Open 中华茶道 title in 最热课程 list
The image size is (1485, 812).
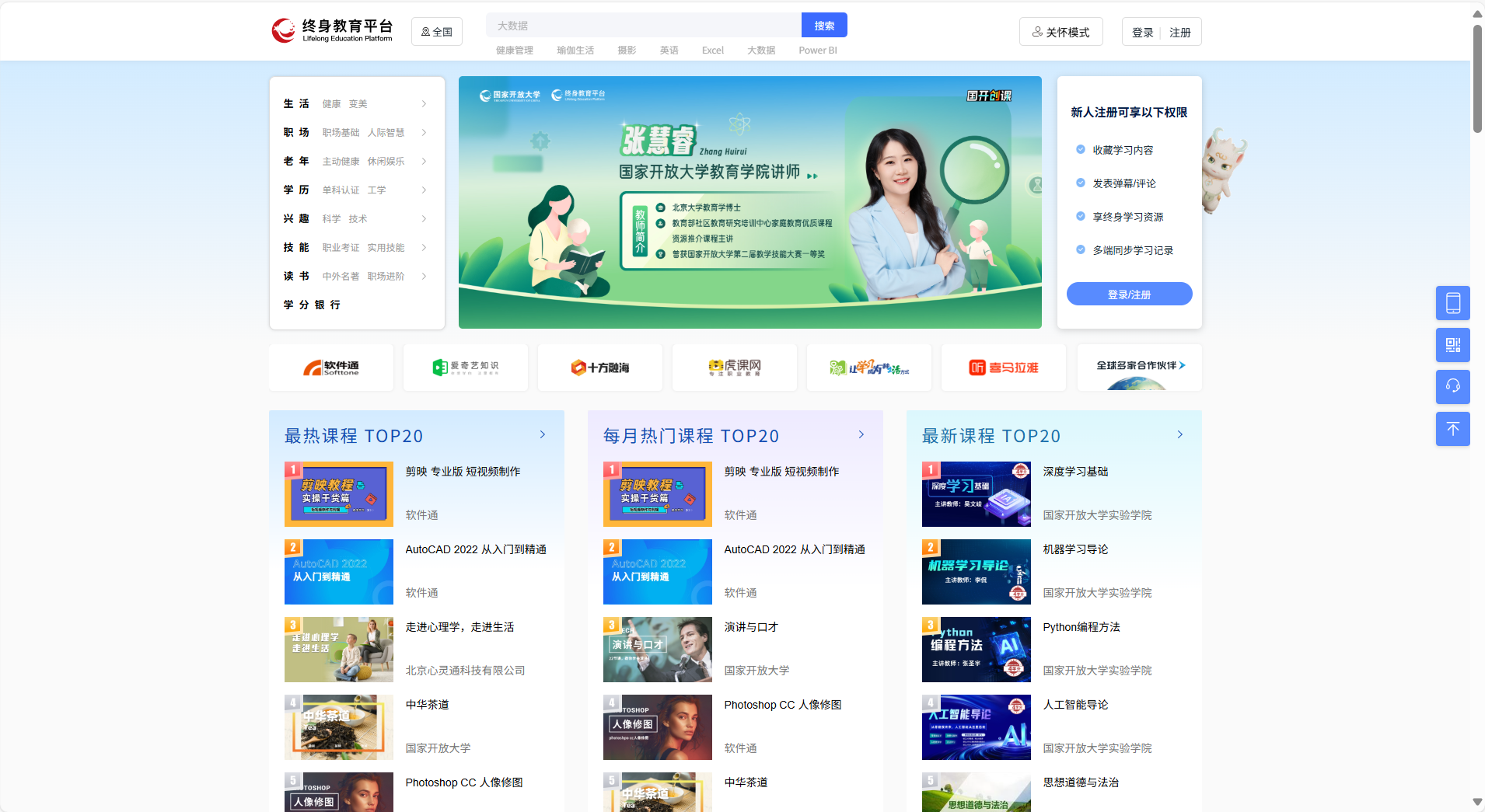tap(427, 705)
